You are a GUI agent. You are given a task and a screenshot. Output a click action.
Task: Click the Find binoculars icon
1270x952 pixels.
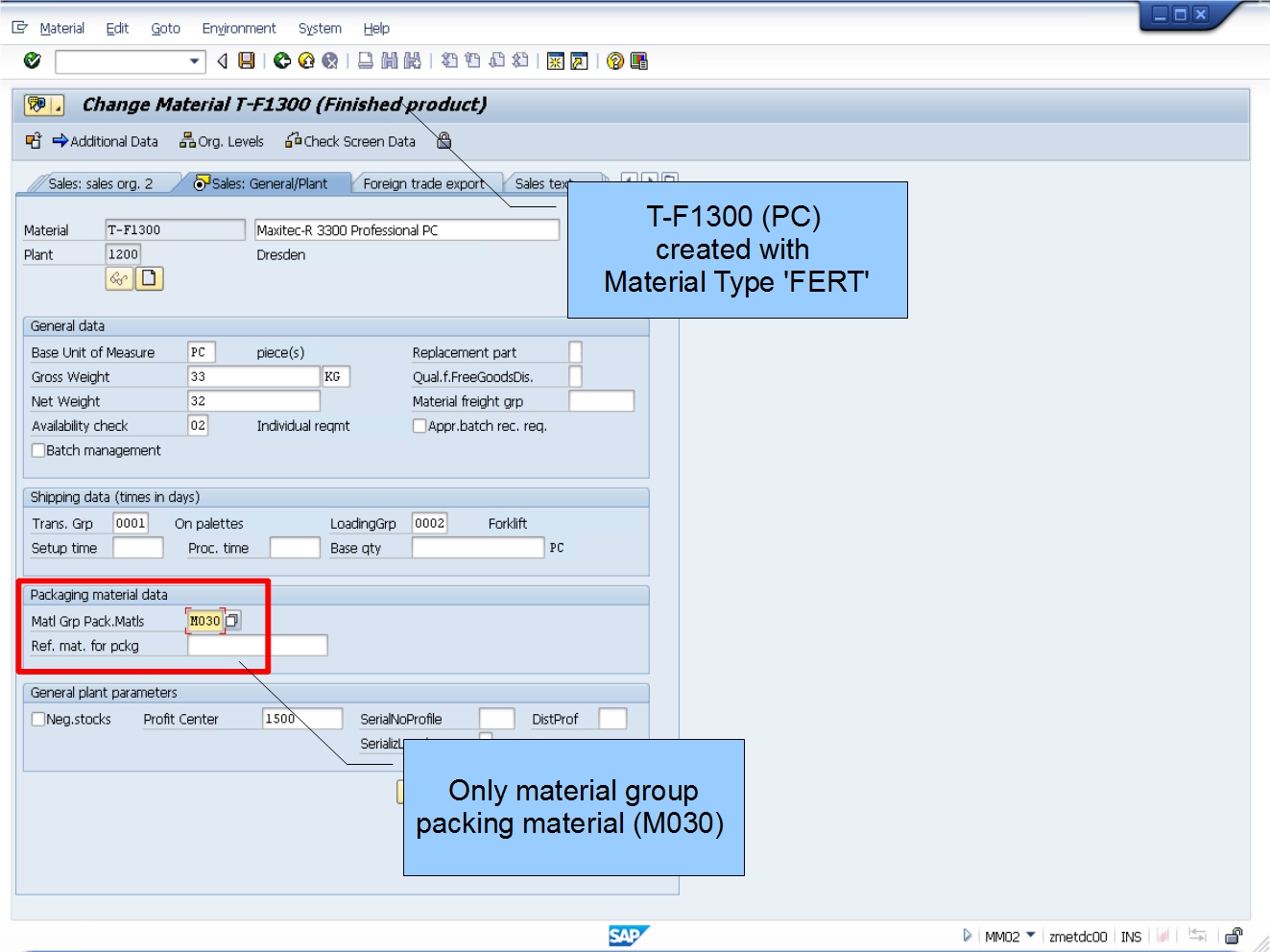(x=389, y=60)
